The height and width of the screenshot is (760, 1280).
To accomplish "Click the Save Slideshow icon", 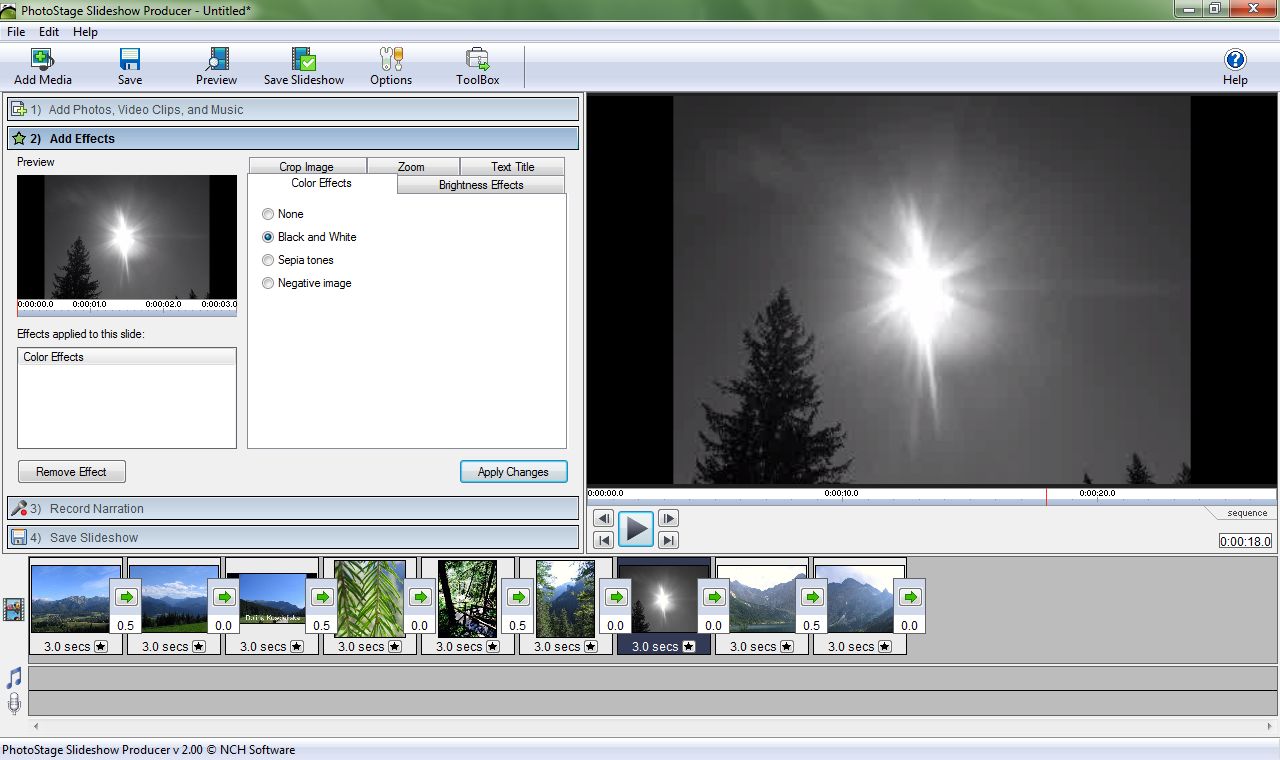I will point(304,60).
